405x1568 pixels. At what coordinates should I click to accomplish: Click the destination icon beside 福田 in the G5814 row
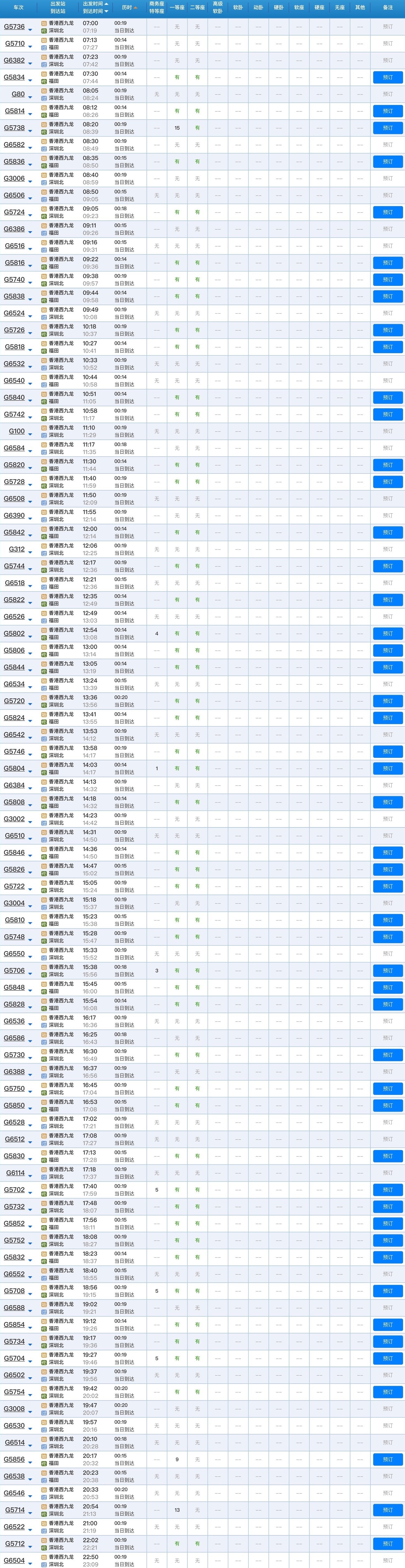tap(44, 115)
